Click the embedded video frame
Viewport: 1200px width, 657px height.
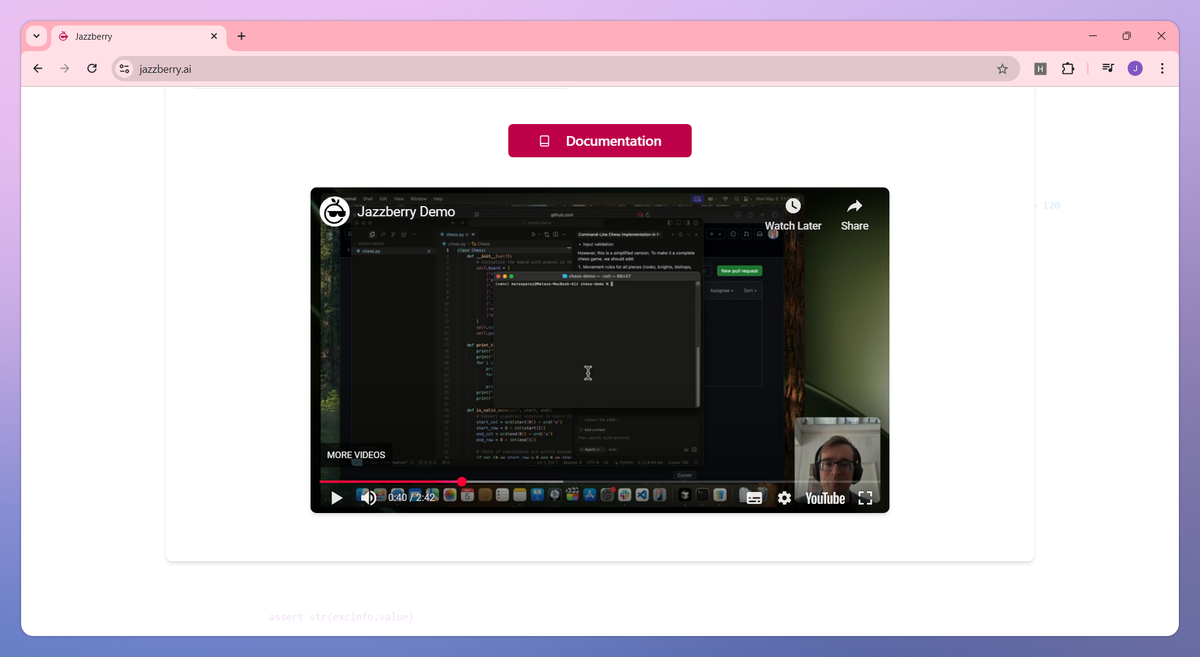pyautogui.click(x=600, y=350)
